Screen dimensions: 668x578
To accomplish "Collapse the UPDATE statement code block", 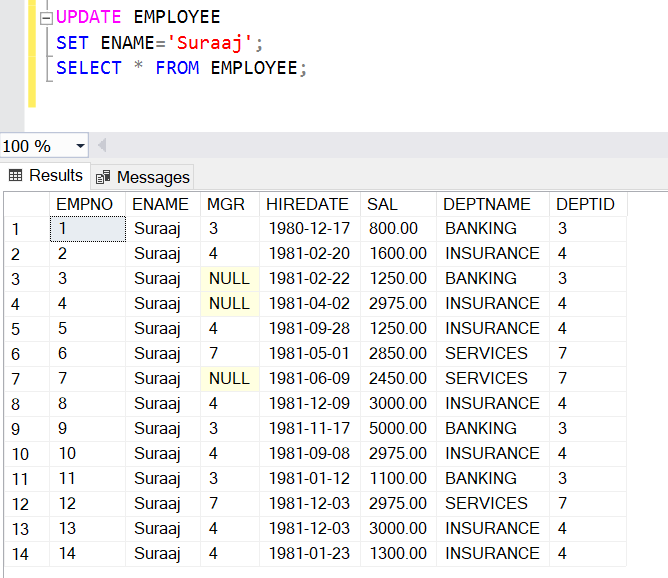I will tap(46, 18).
